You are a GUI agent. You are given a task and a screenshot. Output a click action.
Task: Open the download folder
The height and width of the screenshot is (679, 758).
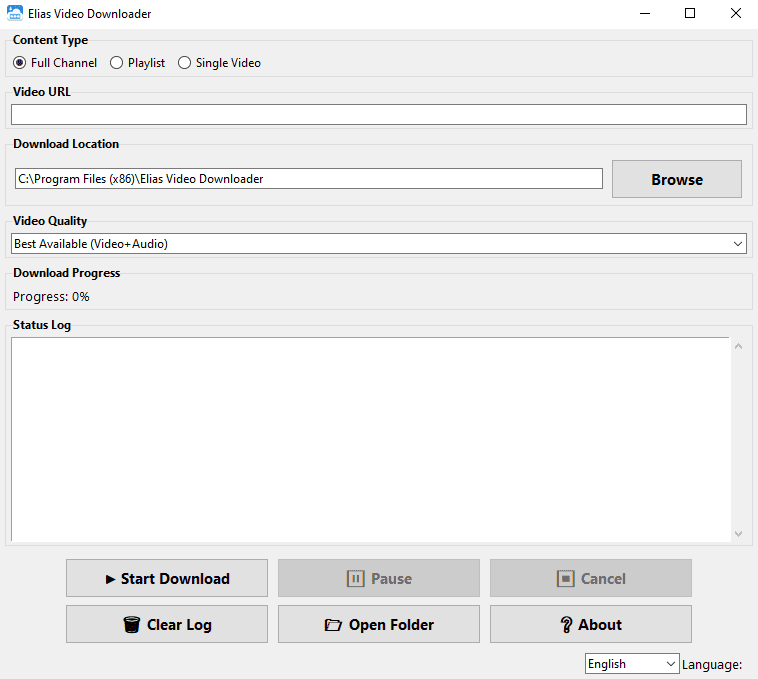tap(379, 624)
